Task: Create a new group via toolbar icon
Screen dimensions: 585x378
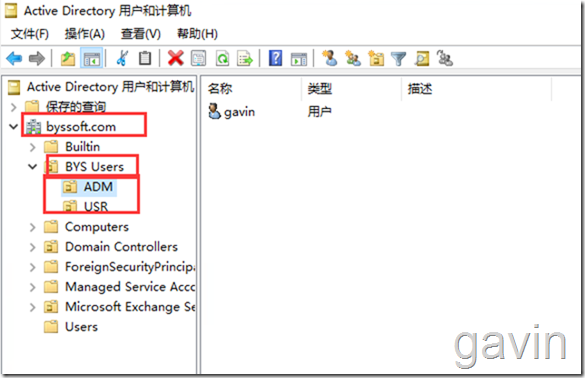Action: click(353, 59)
